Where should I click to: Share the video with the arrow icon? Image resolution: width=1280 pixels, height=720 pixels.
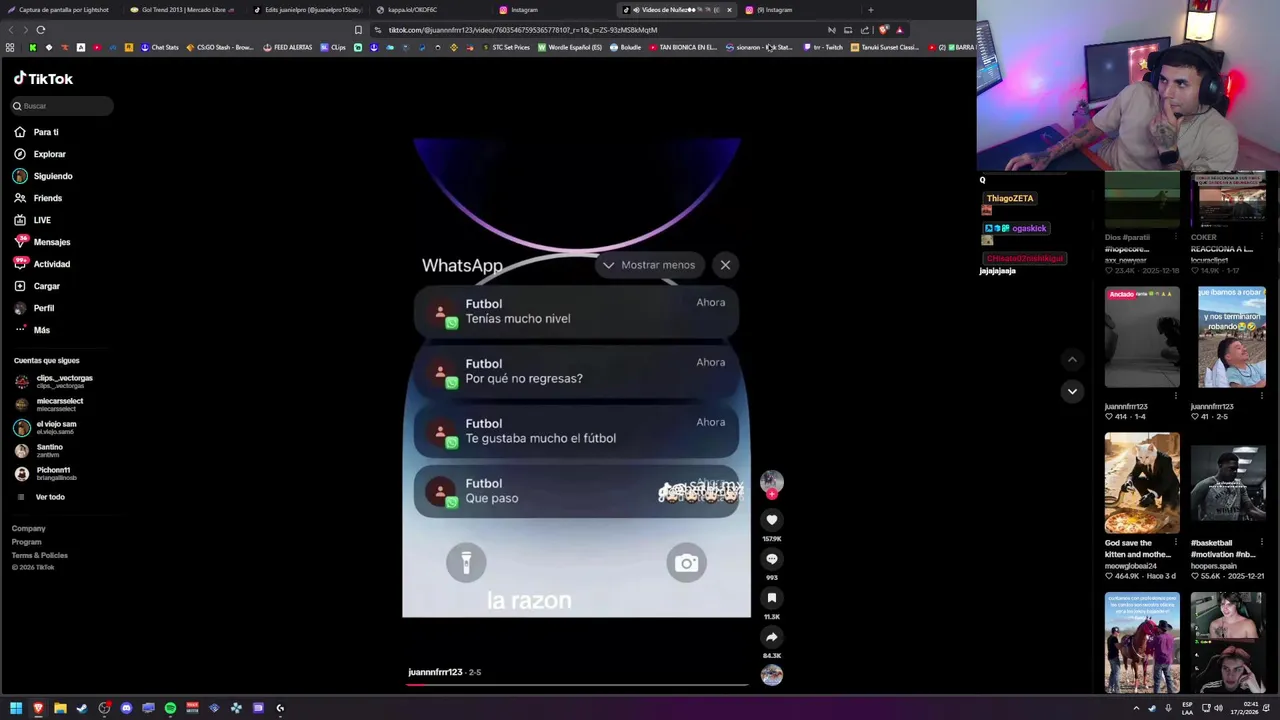coord(771,637)
